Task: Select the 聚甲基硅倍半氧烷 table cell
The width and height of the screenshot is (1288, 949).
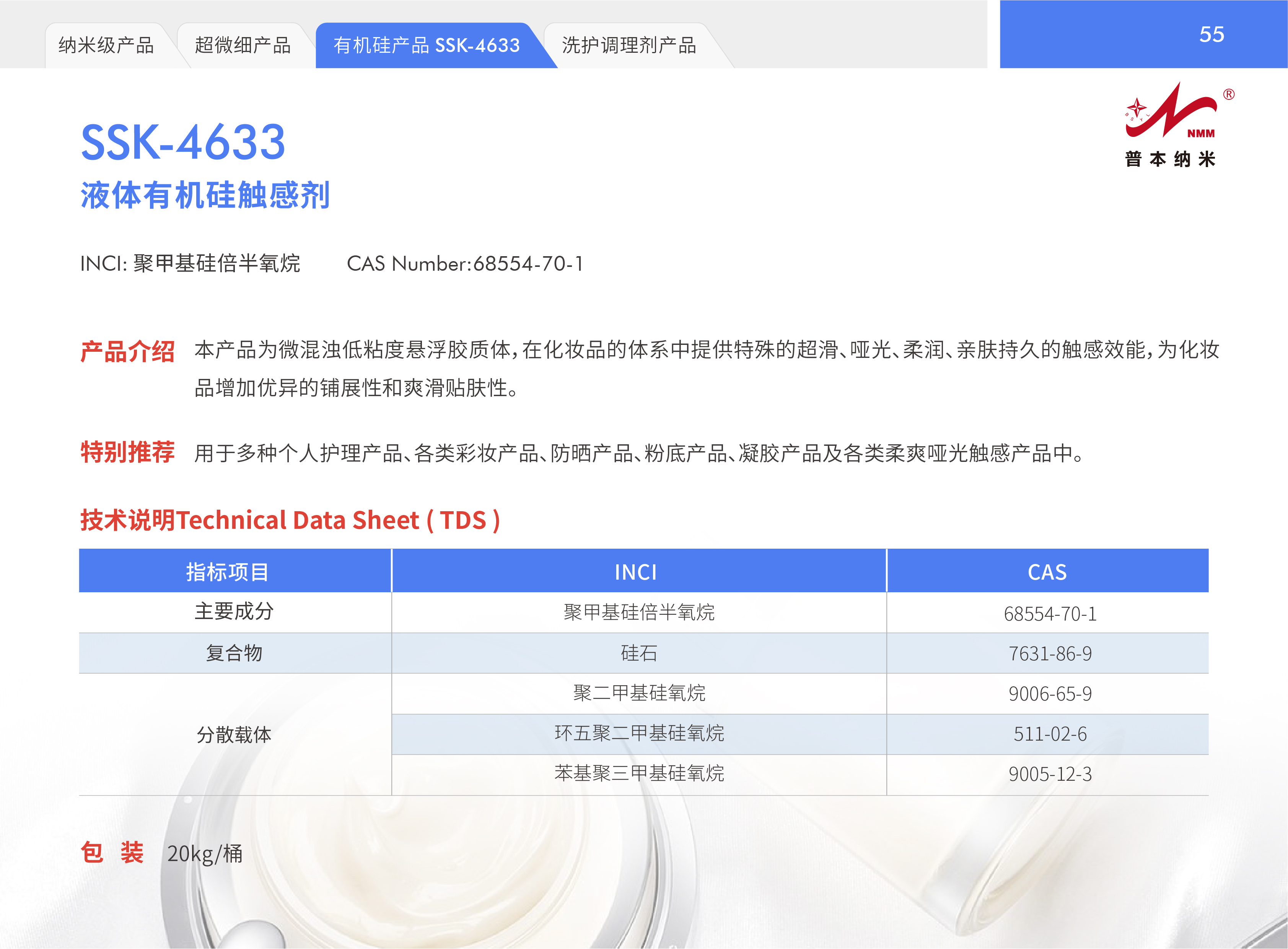Action: coord(638,613)
